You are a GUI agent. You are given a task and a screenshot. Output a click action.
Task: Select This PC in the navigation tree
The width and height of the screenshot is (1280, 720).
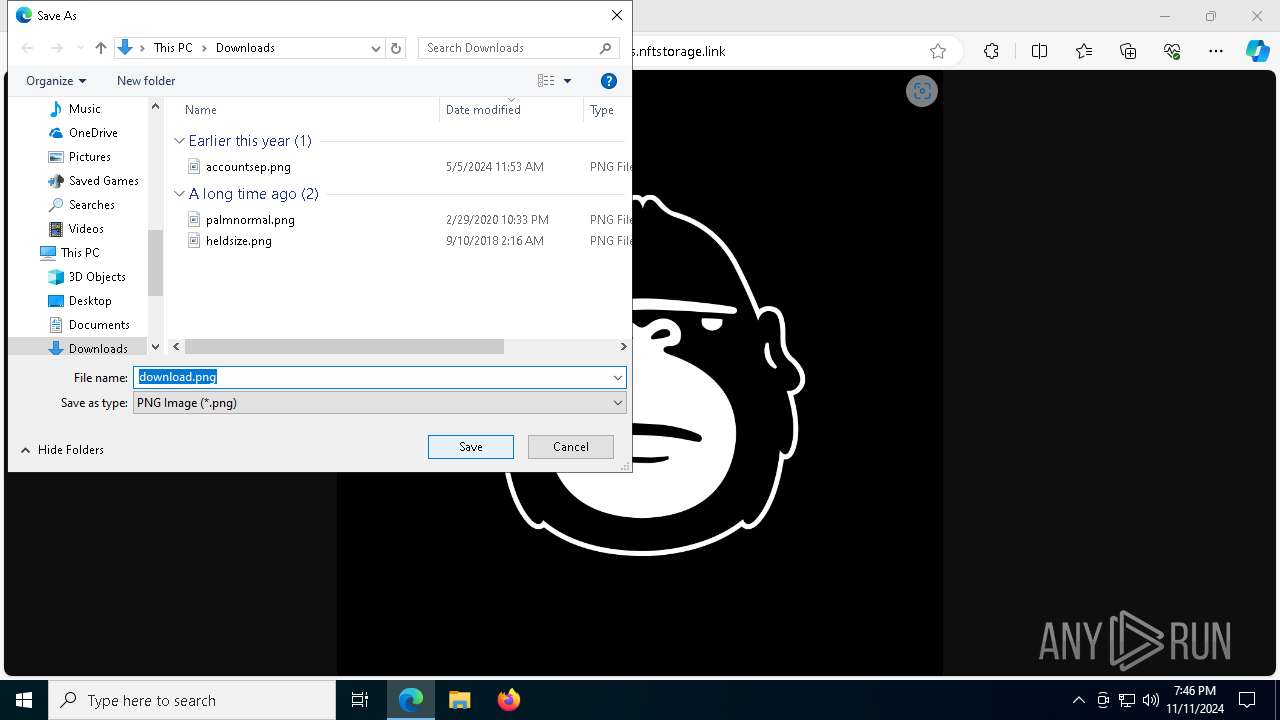coord(80,253)
